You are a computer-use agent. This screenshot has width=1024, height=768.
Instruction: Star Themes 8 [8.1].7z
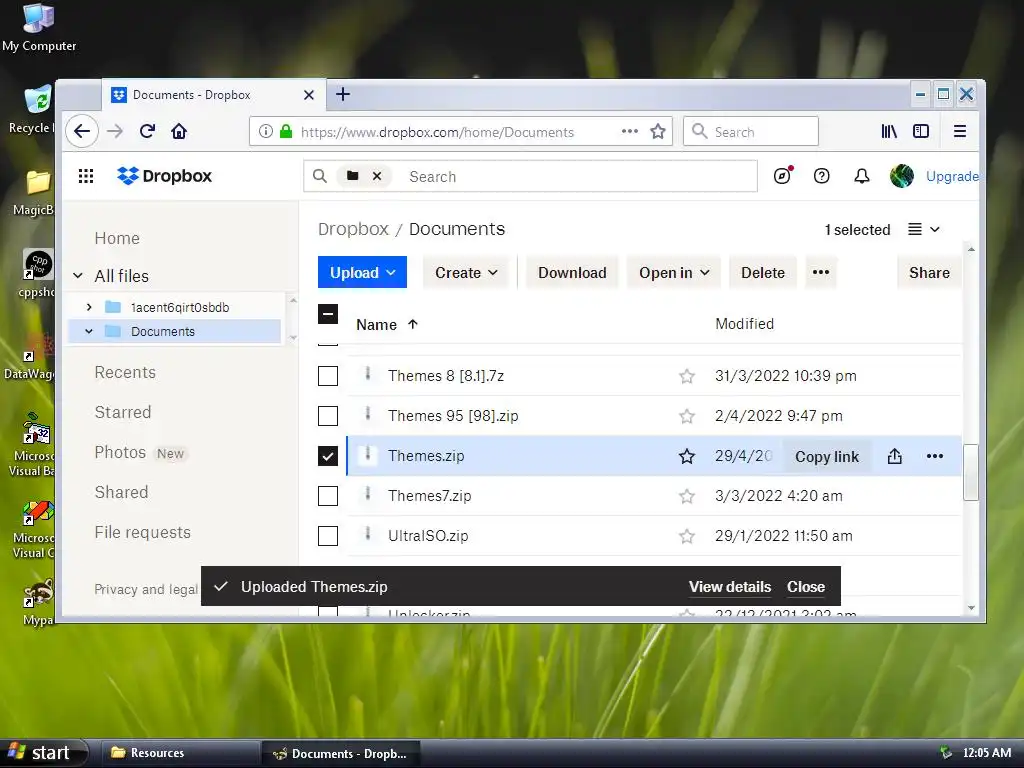tap(686, 376)
